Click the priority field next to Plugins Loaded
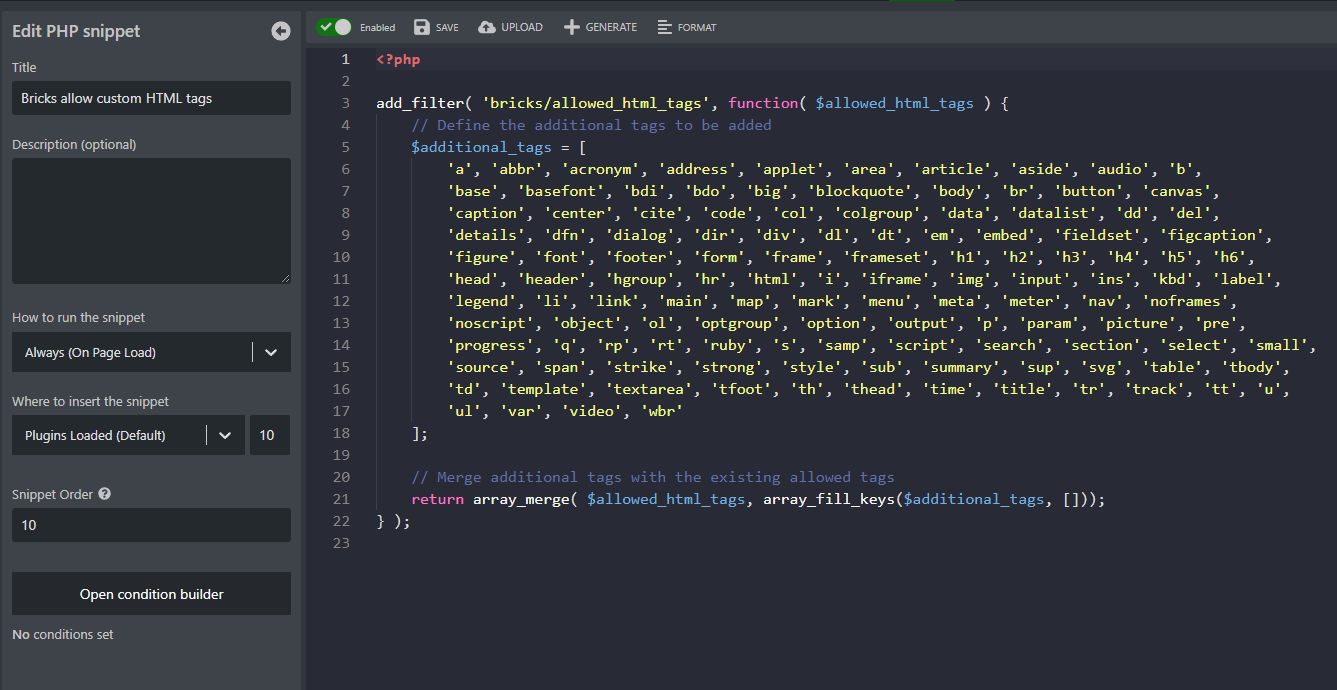 (x=270, y=435)
